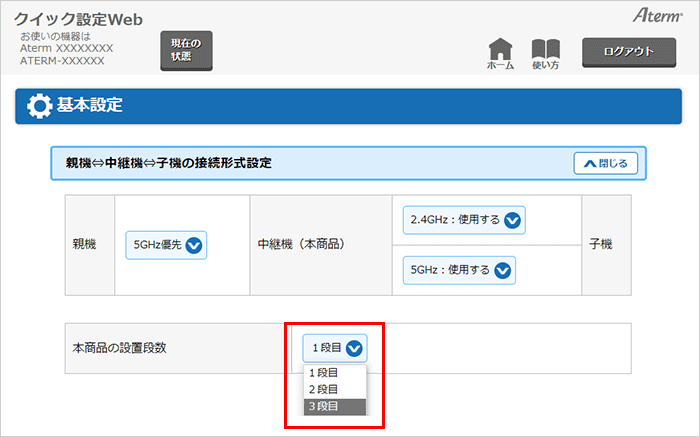Open the 使い方 book icon
Viewport: 700px width, 437px height.
click(x=545, y=54)
